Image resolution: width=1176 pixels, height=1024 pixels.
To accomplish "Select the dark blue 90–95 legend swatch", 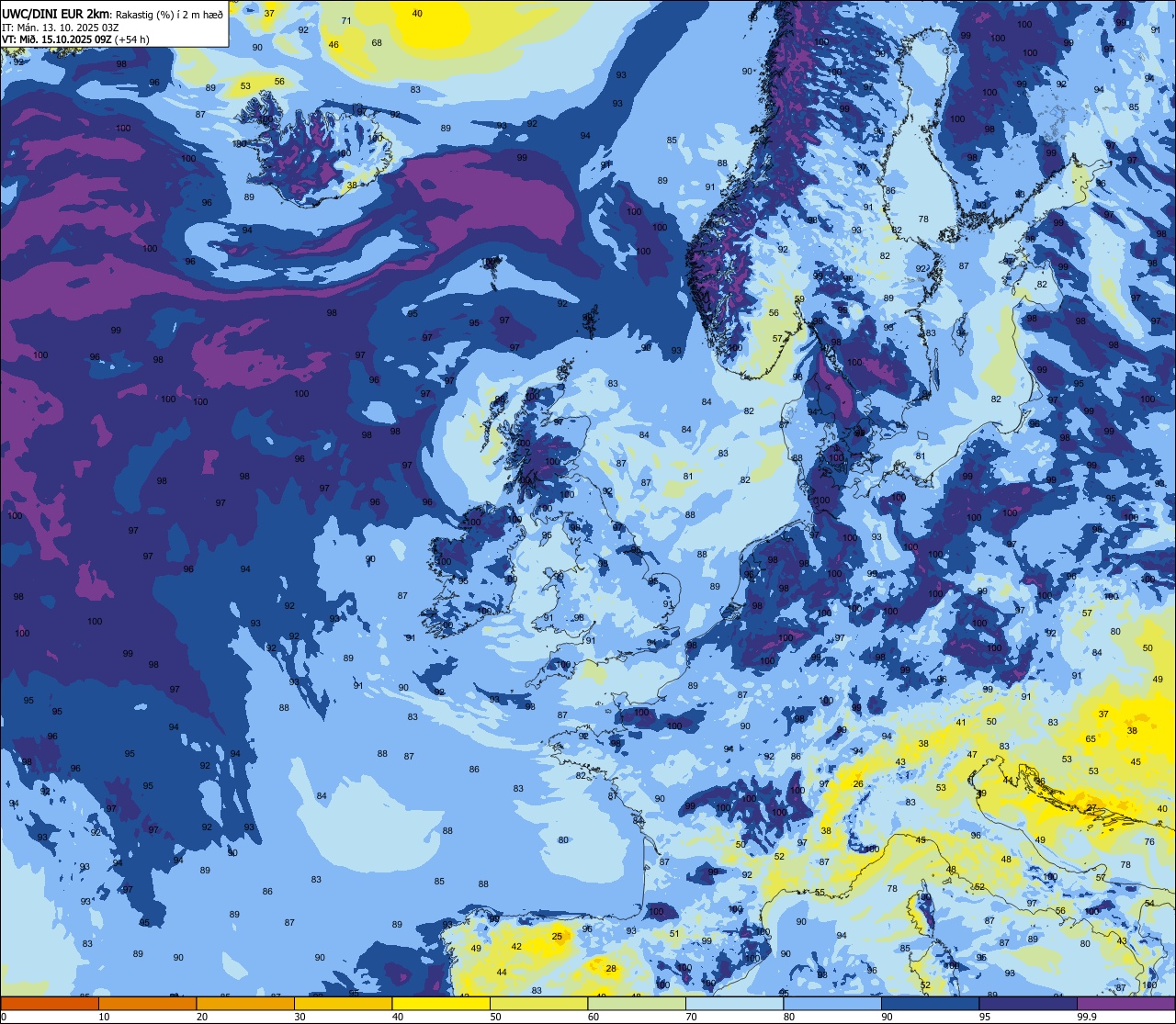I will 930,1003.
